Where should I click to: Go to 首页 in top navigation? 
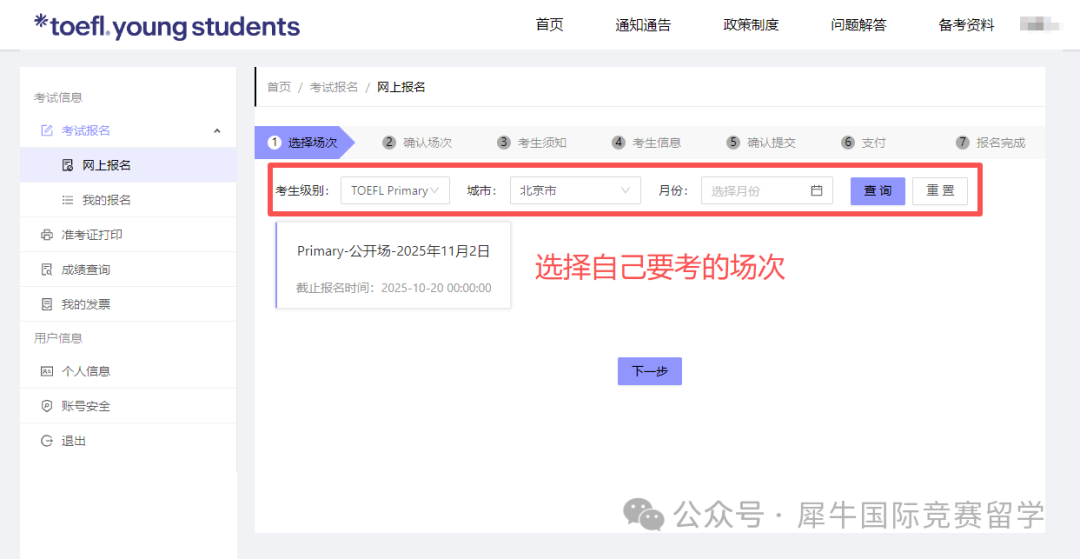coord(550,25)
